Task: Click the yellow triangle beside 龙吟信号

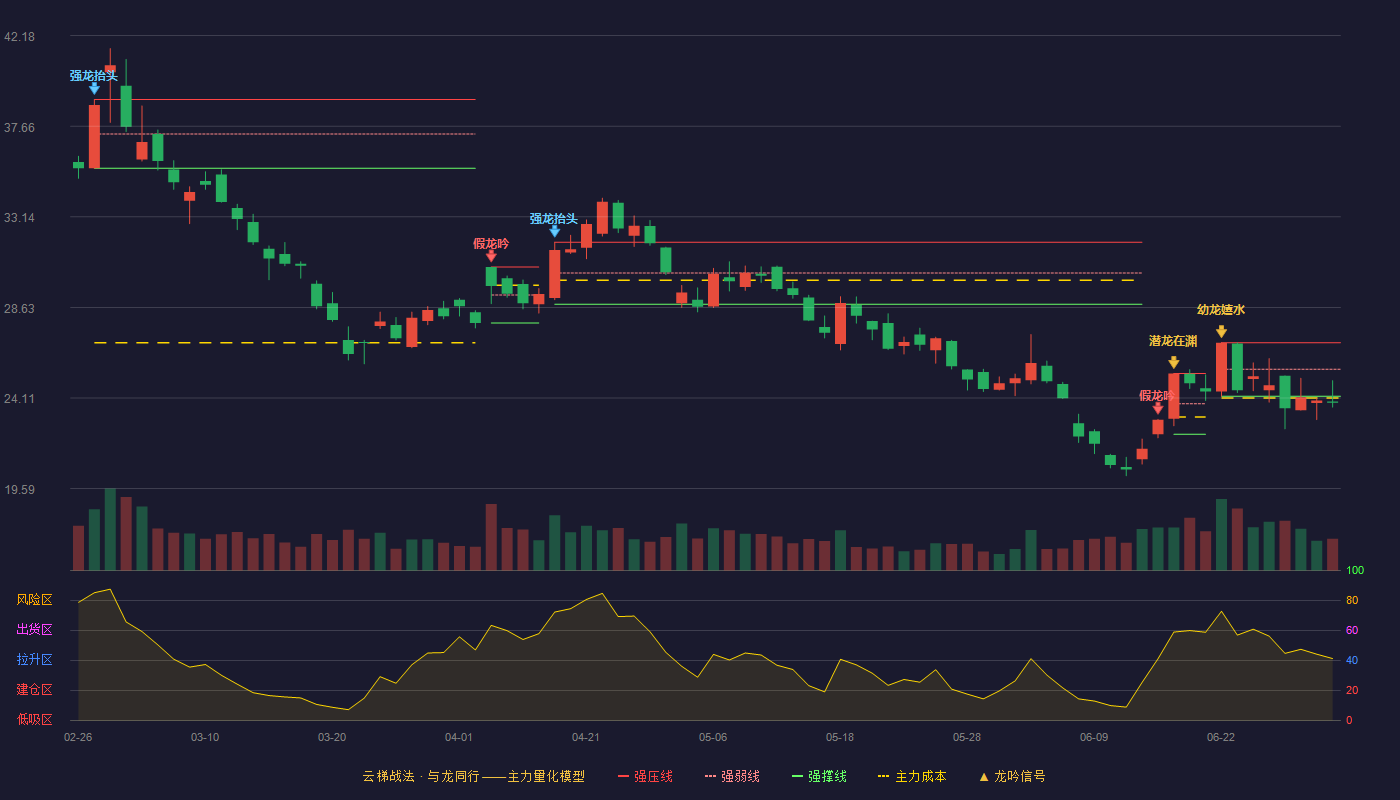Action: 984,776
